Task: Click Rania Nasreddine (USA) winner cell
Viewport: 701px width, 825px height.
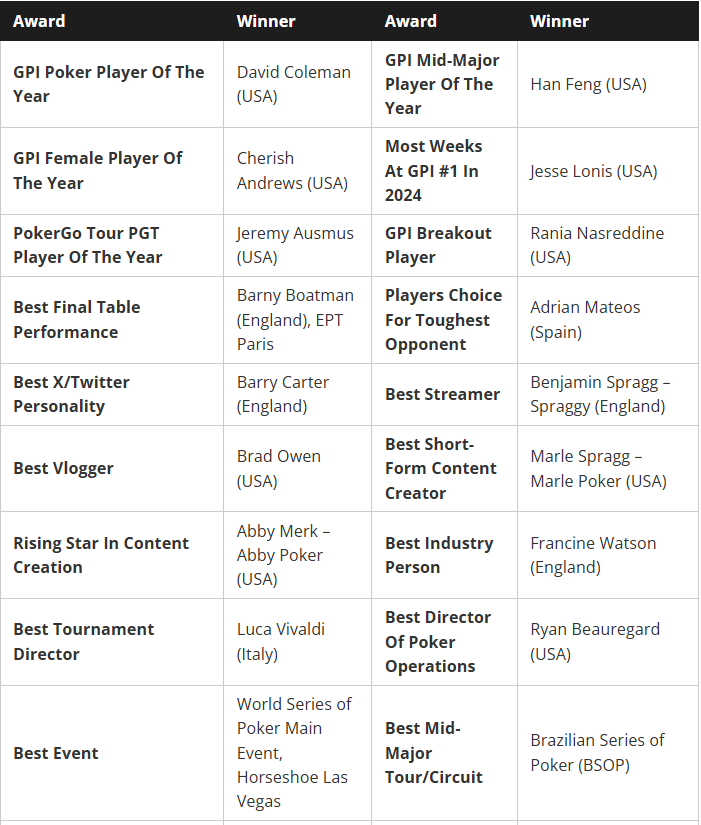Action: pos(597,245)
